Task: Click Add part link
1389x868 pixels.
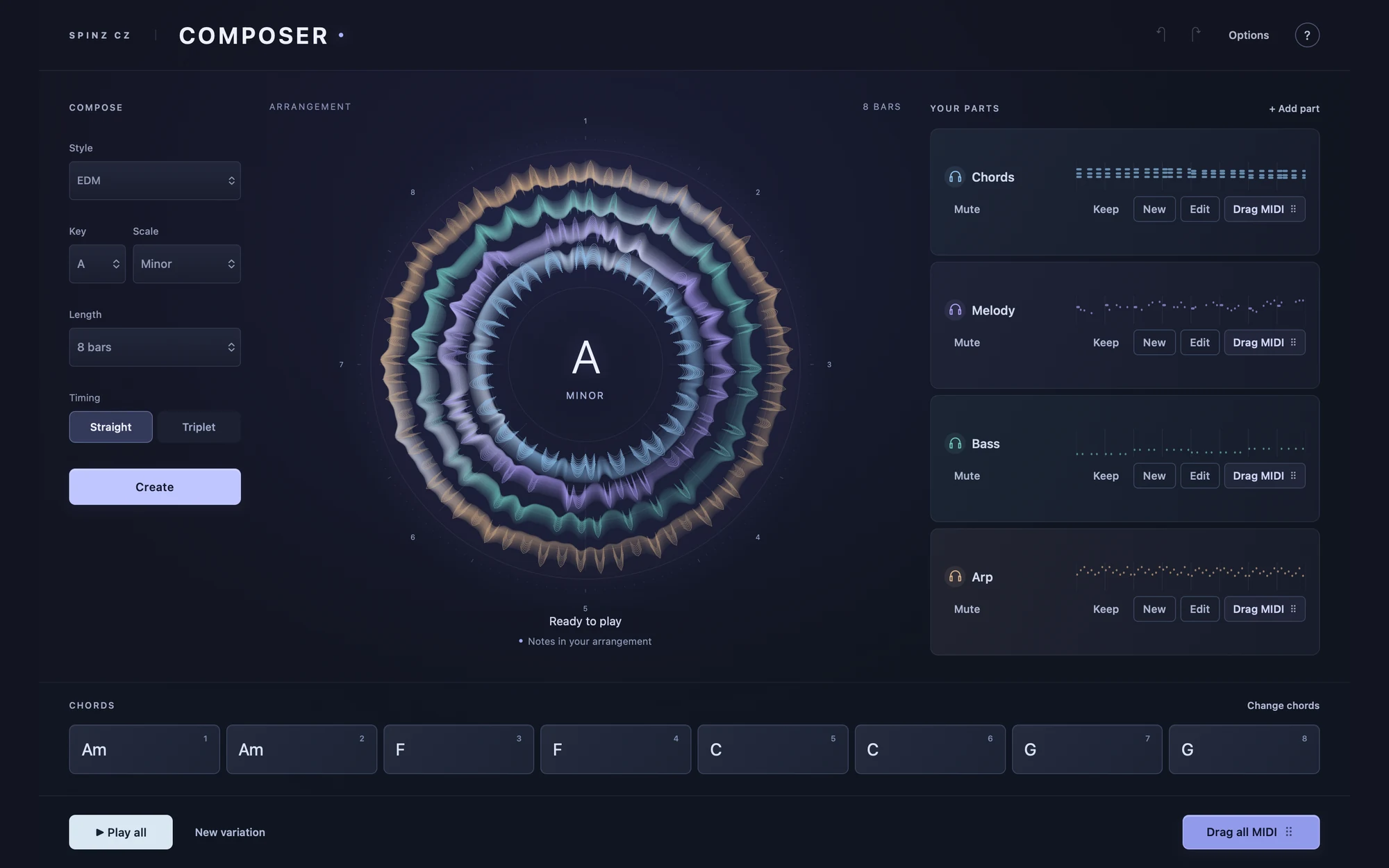Action: point(1294,108)
